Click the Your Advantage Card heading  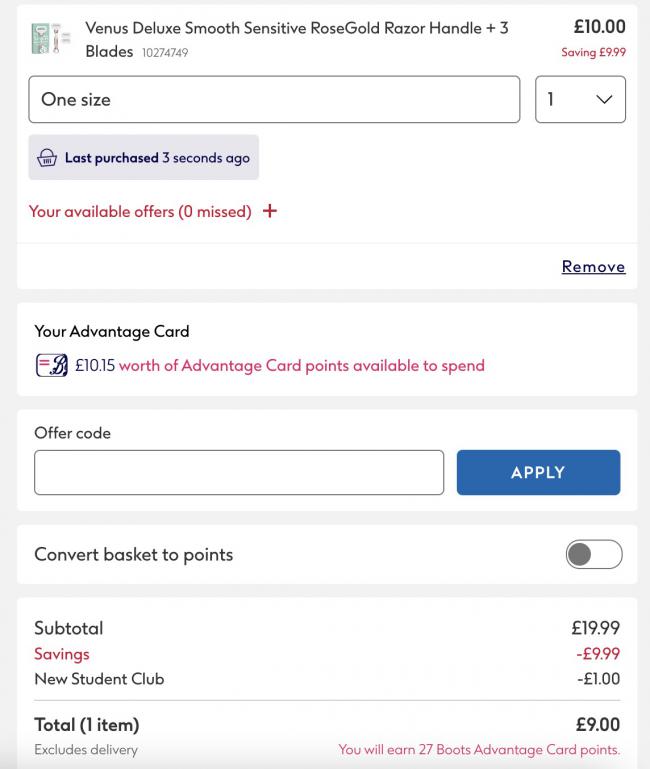coord(112,332)
